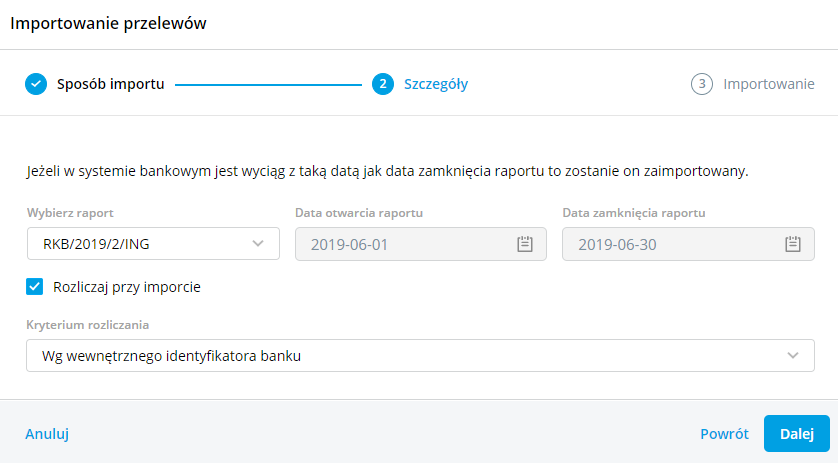
Task: Select the Szczegóły step label
Action: pos(435,84)
